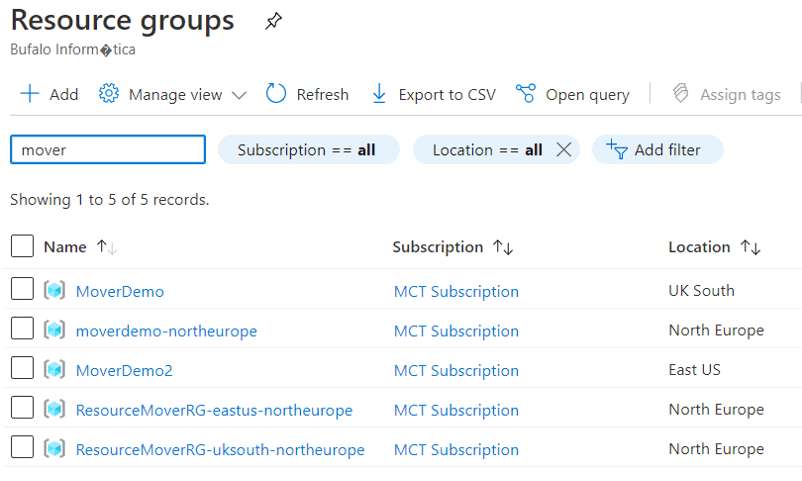Click the moverdemo-northeurope resource group icon
The width and height of the screenshot is (802, 481).
pyautogui.click(x=54, y=330)
